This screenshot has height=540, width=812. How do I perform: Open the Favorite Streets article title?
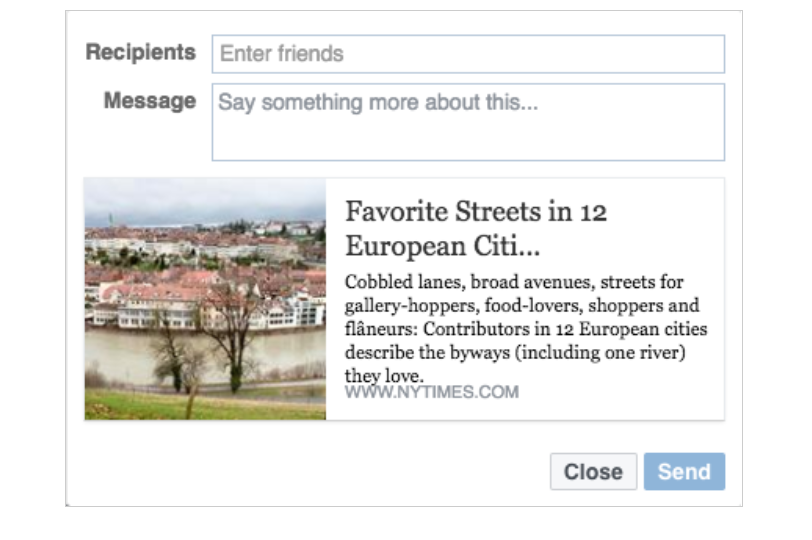point(475,213)
